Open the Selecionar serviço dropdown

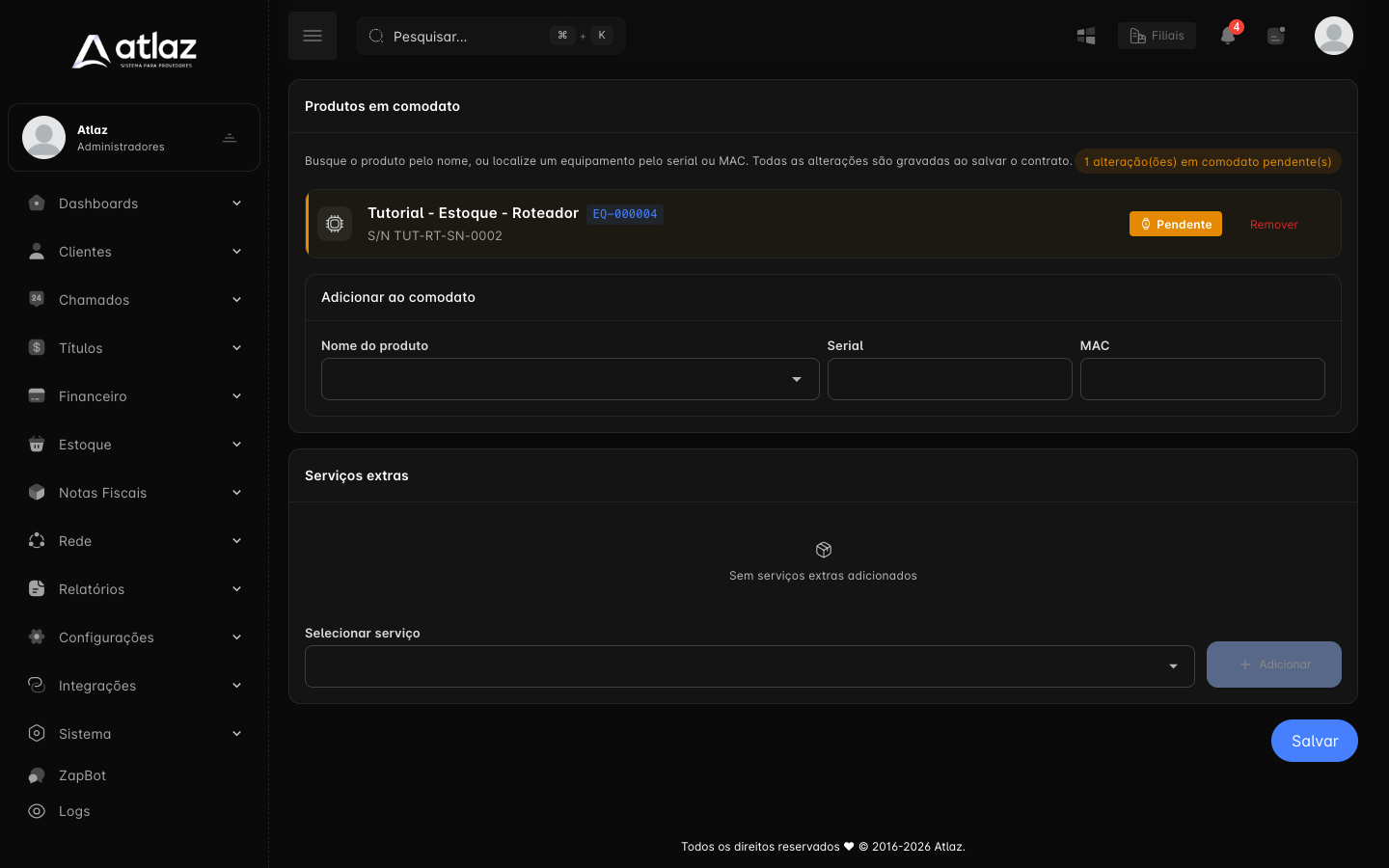pyautogui.click(x=749, y=666)
